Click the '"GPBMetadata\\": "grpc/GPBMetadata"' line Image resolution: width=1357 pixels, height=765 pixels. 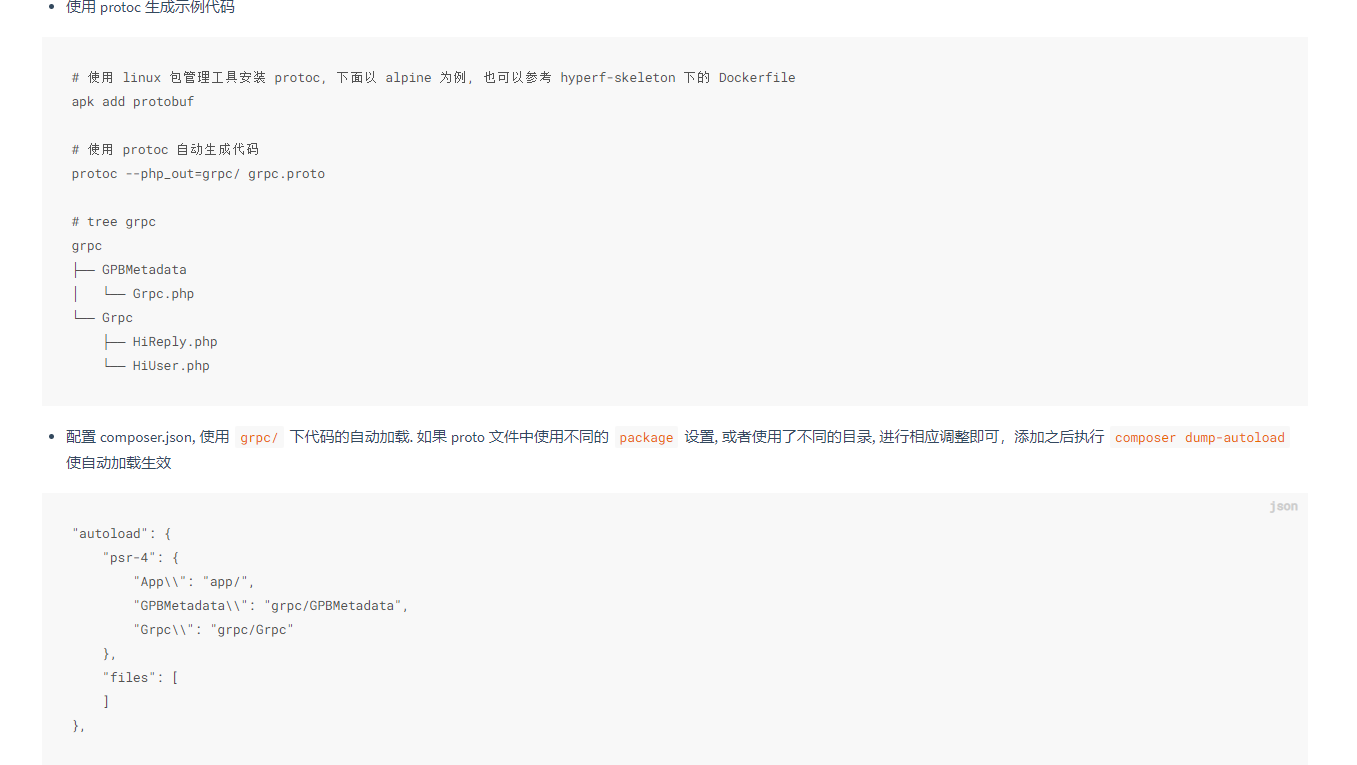point(271,606)
